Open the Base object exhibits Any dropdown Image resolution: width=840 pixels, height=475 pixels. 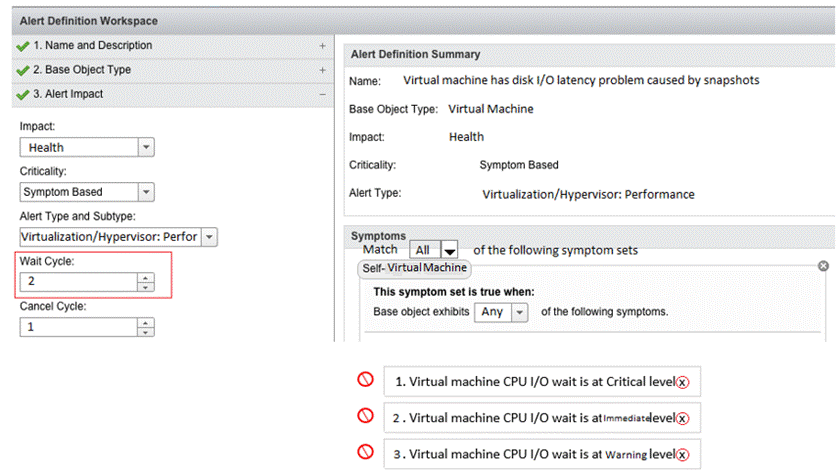pos(519,312)
